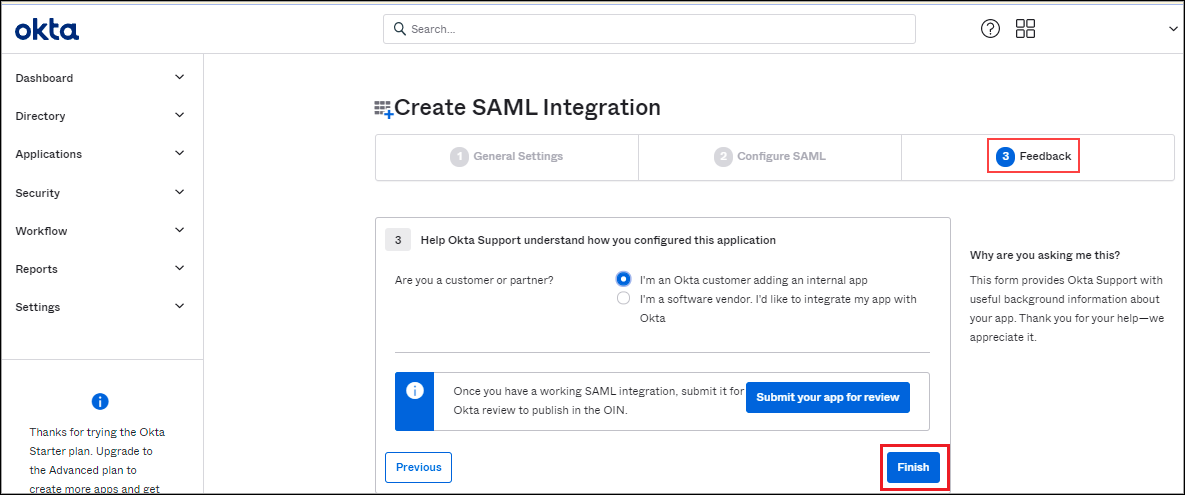Click the blue info icon in sidebar
Viewport: 1185px width, 495px height.
pos(101,401)
